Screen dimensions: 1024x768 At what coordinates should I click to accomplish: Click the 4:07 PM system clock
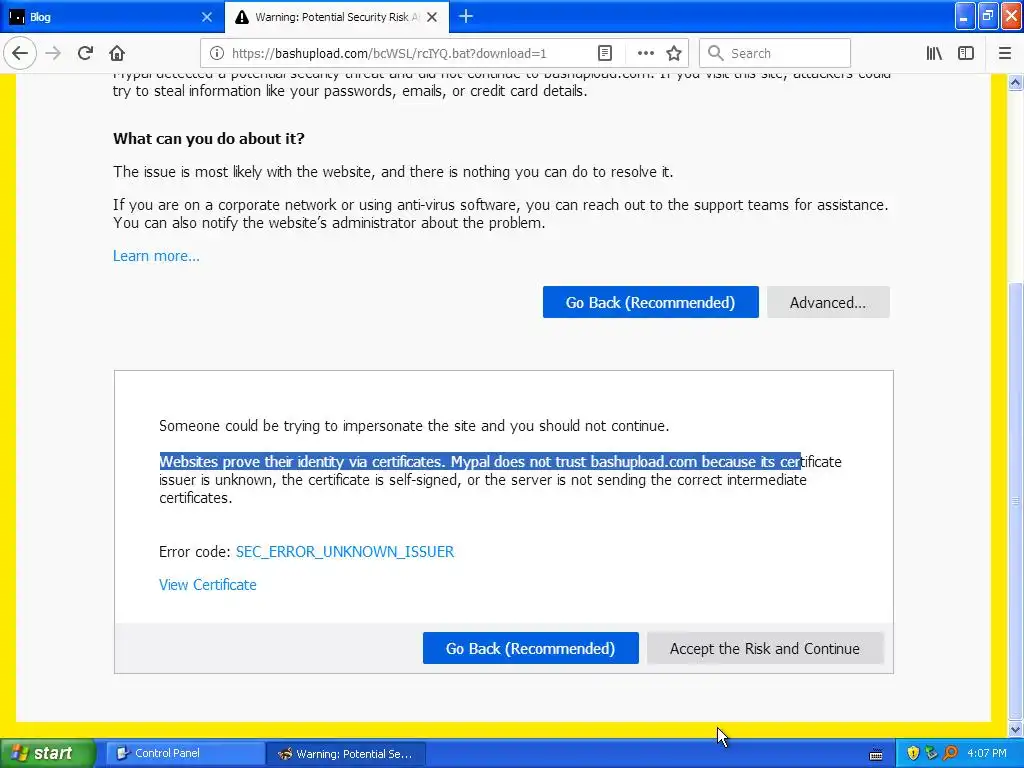pos(987,754)
